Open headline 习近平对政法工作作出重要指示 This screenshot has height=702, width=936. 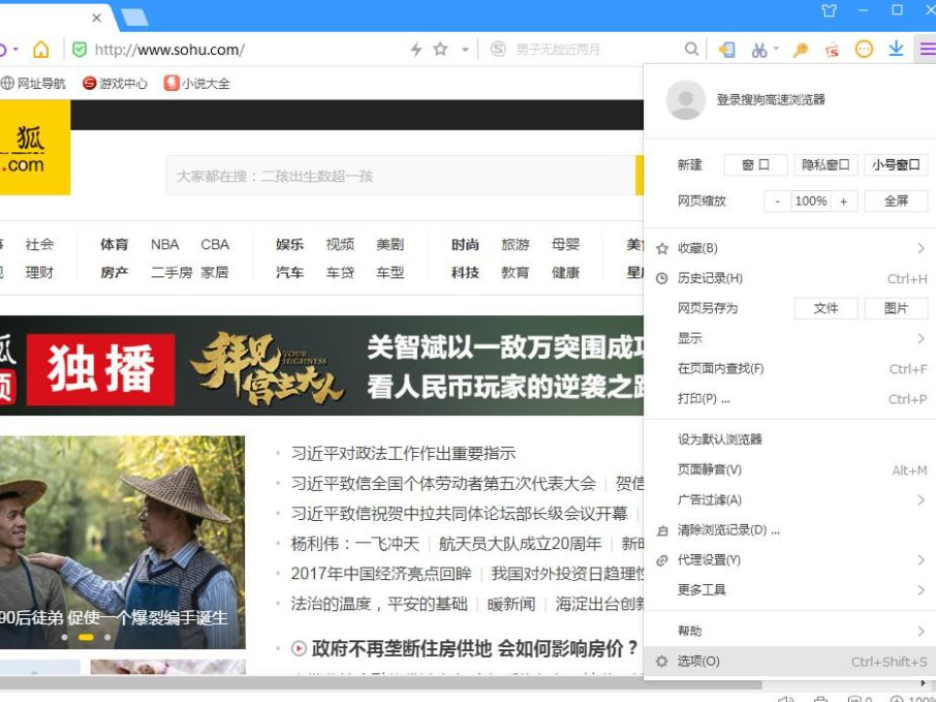pos(404,454)
